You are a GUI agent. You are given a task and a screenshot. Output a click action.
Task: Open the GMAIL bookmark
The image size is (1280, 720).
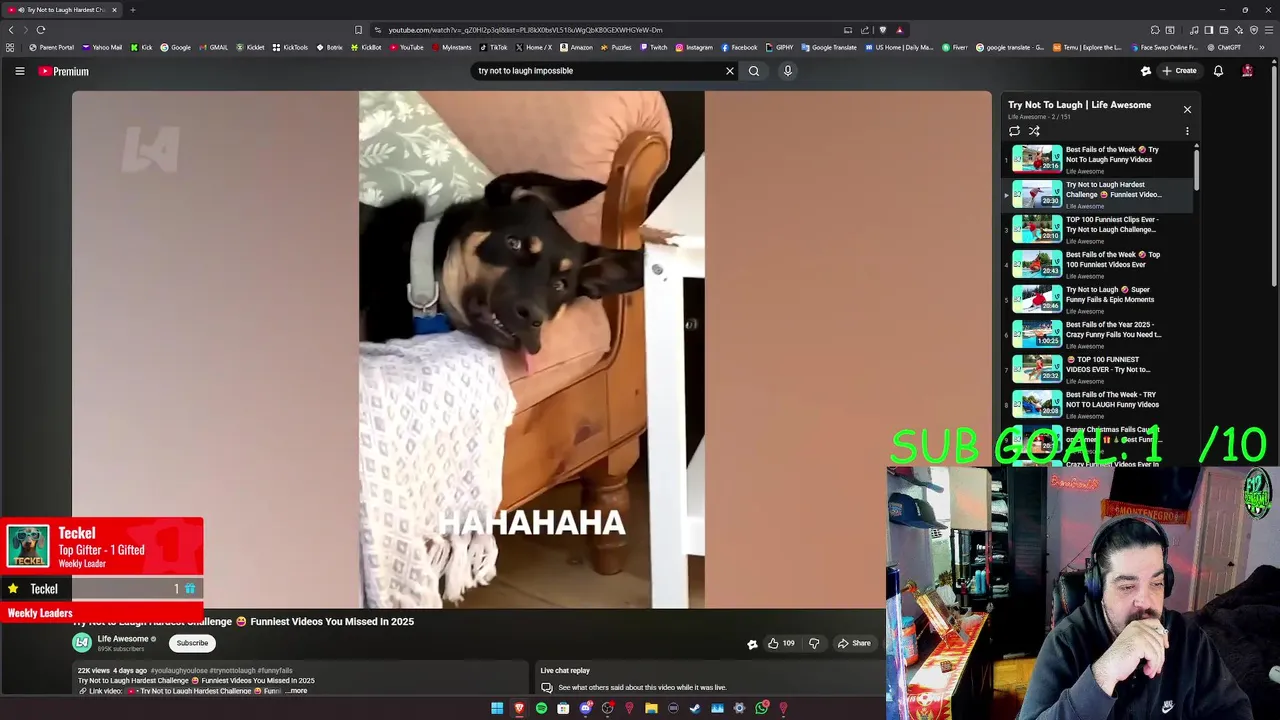214,47
